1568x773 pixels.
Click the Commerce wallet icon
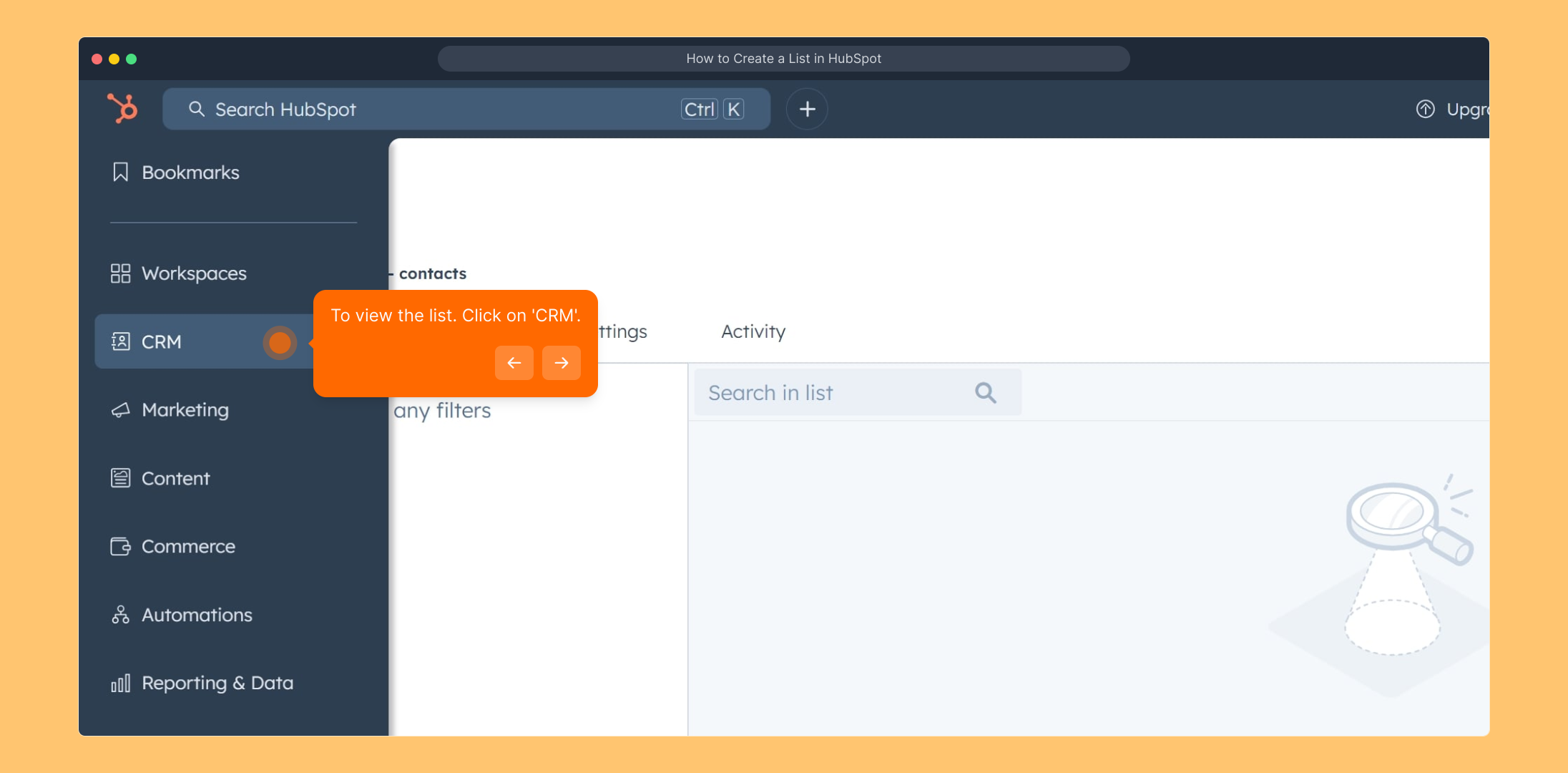pyautogui.click(x=120, y=546)
